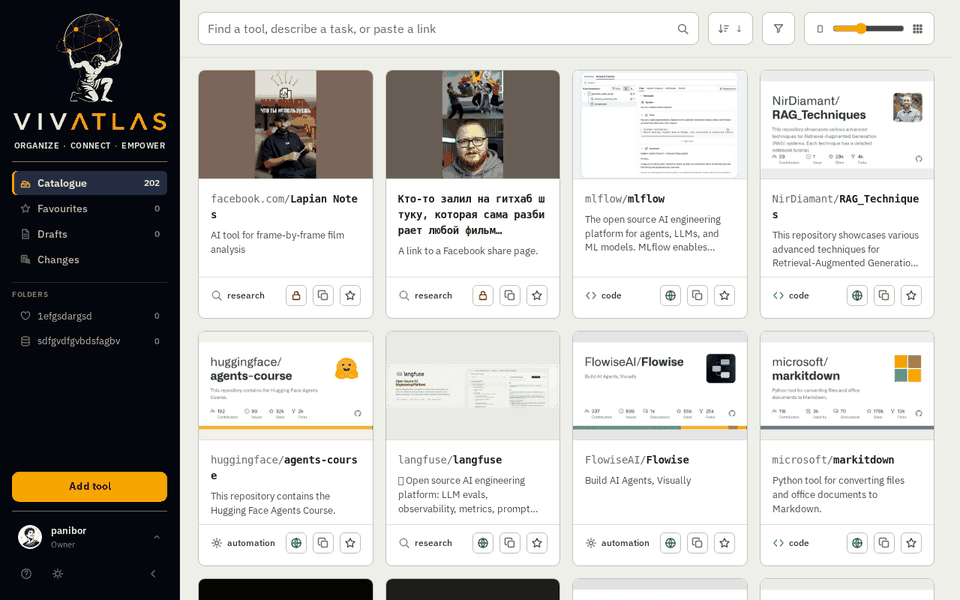Open the sdfgvdfgvbdsfagbv folder
The width and height of the screenshot is (960, 600).
(x=89, y=341)
